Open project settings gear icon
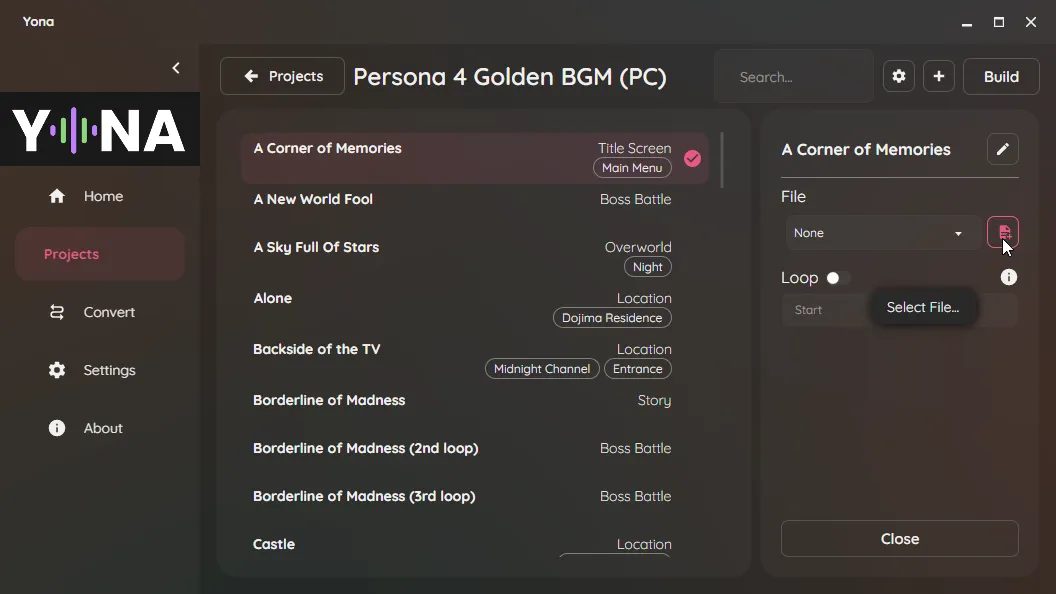 [898, 77]
